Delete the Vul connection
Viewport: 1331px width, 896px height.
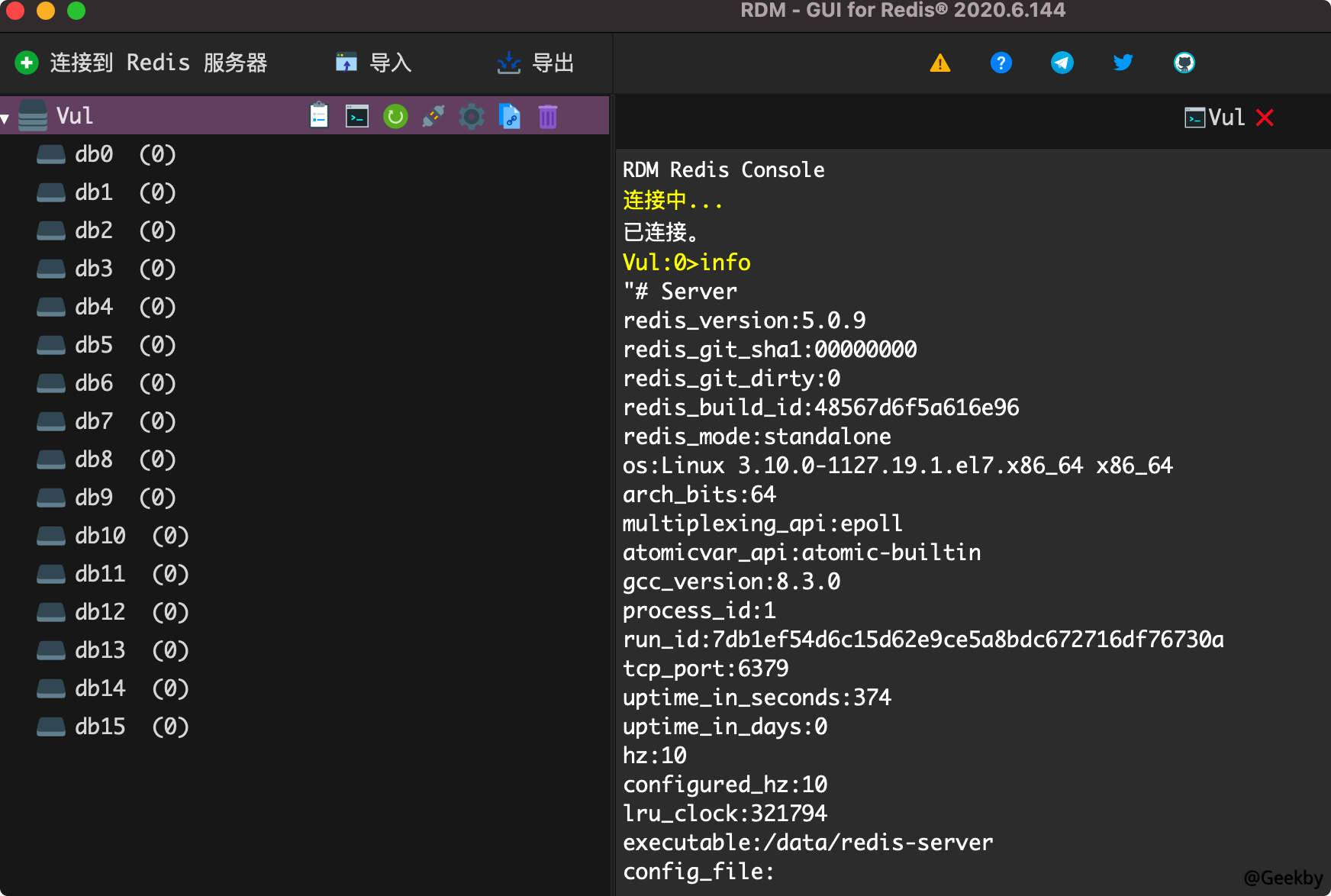pyautogui.click(x=548, y=115)
